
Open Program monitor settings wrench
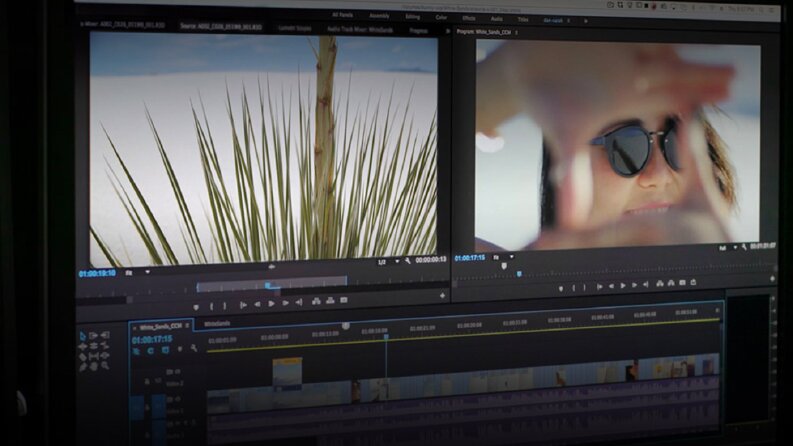[744, 247]
